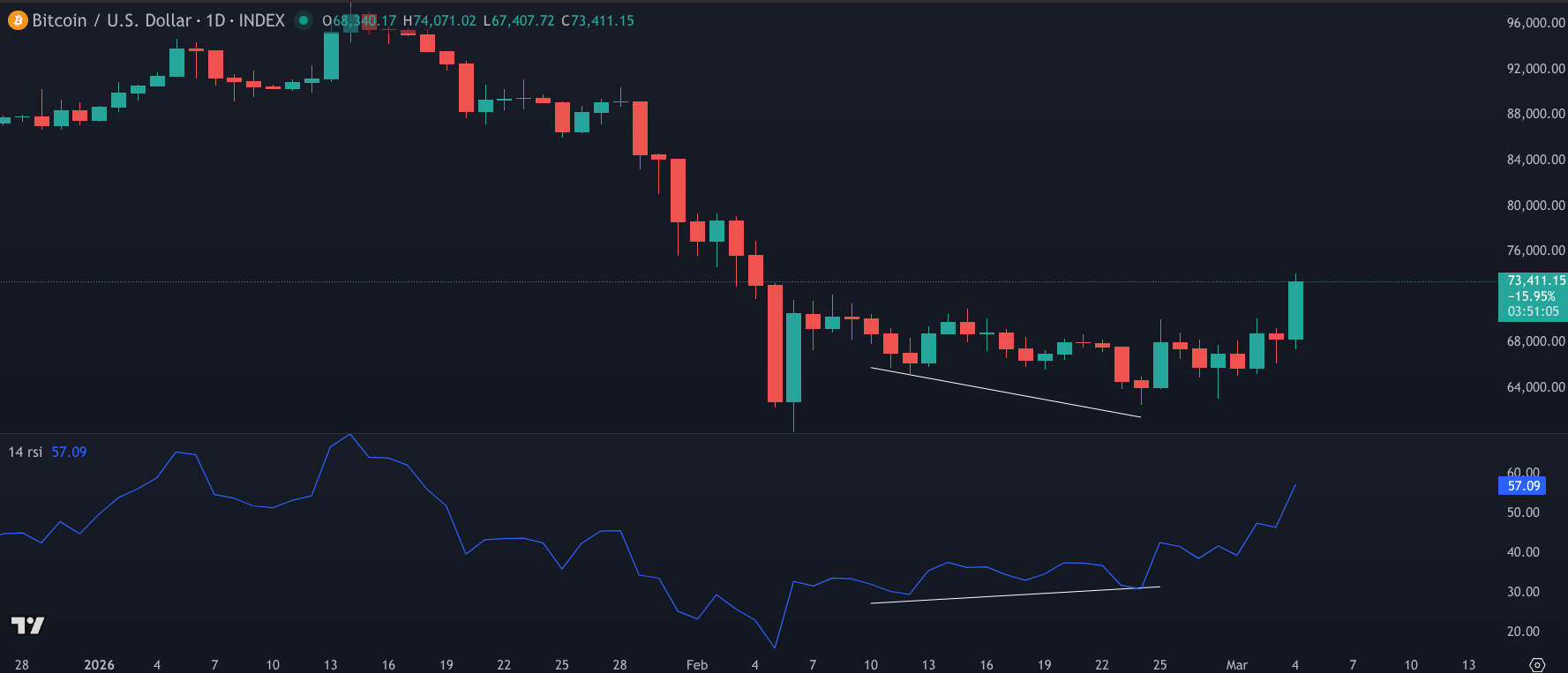Click 88,000.00 on the price scale
The image size is (1568, 673).
click(x=1535, y=114)
